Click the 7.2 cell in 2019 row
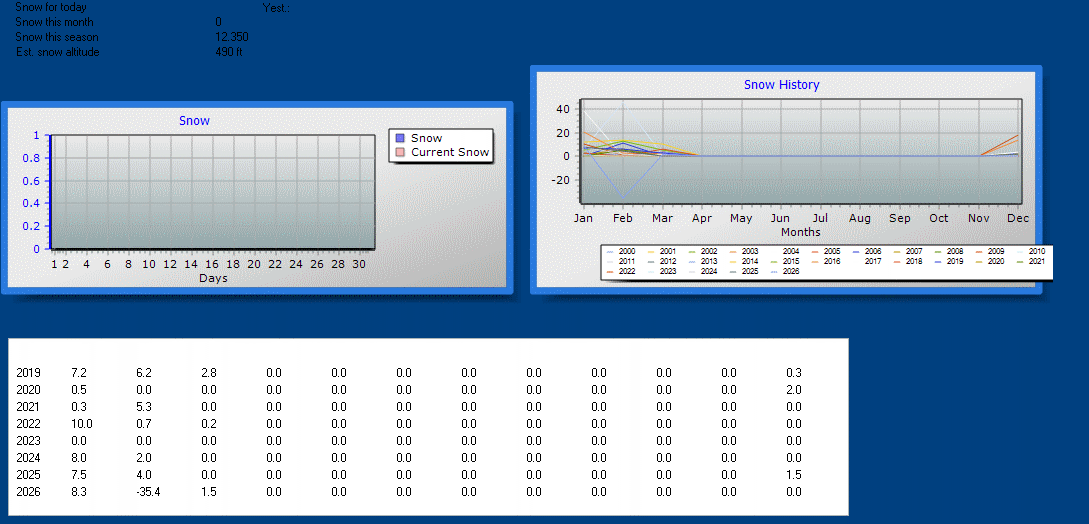 pos(78,373)
